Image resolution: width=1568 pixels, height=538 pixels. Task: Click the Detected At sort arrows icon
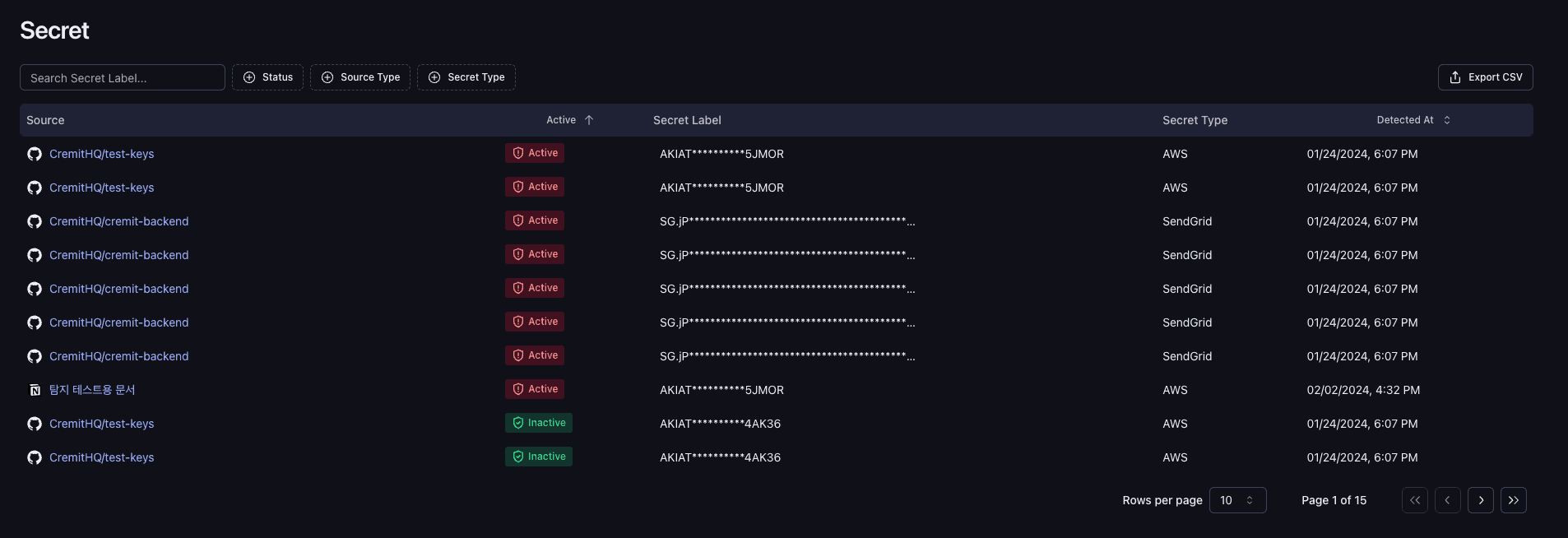coord(1447,120)
